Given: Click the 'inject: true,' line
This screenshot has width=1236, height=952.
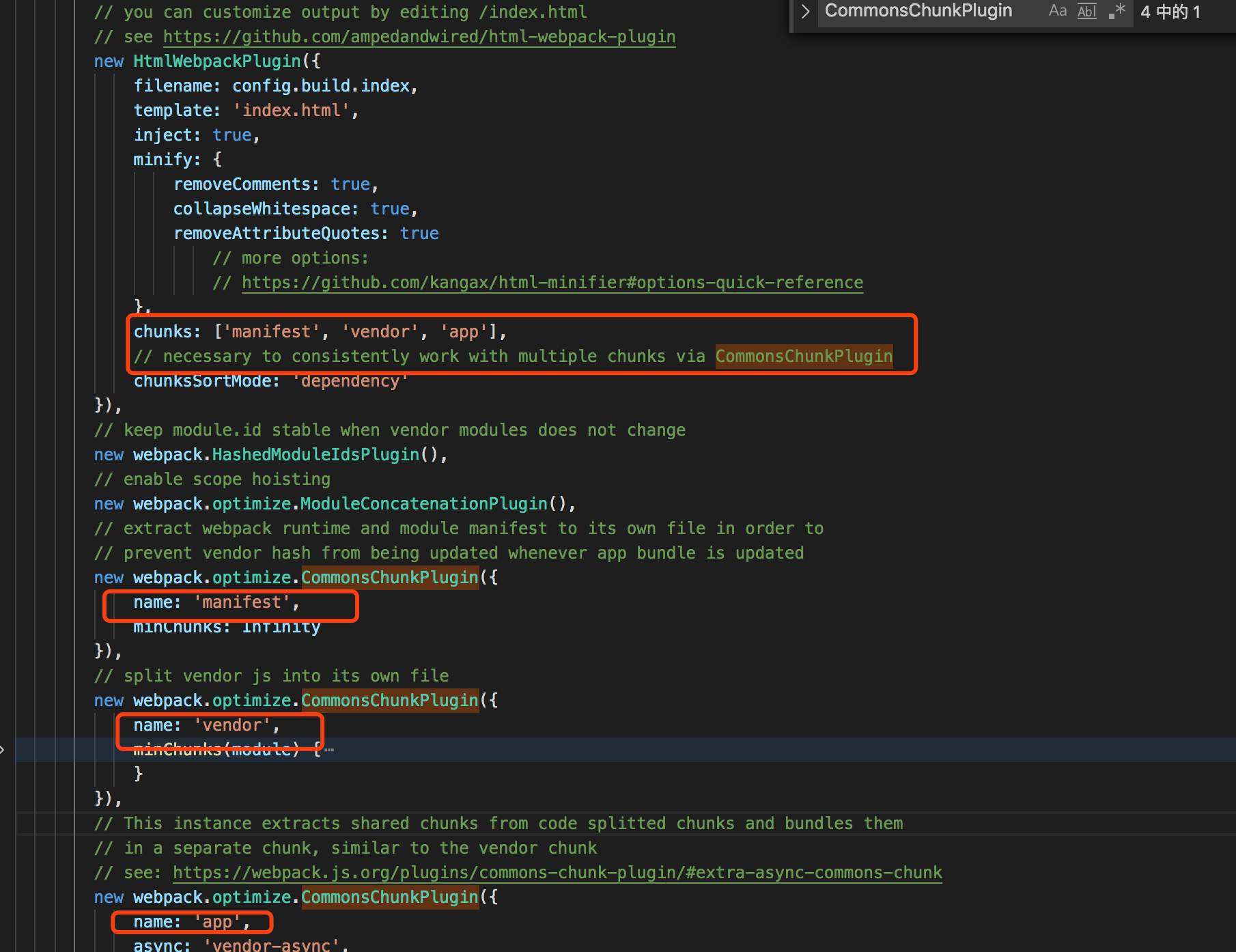Looking at the screenshot, I should click(x=197, y=135).
